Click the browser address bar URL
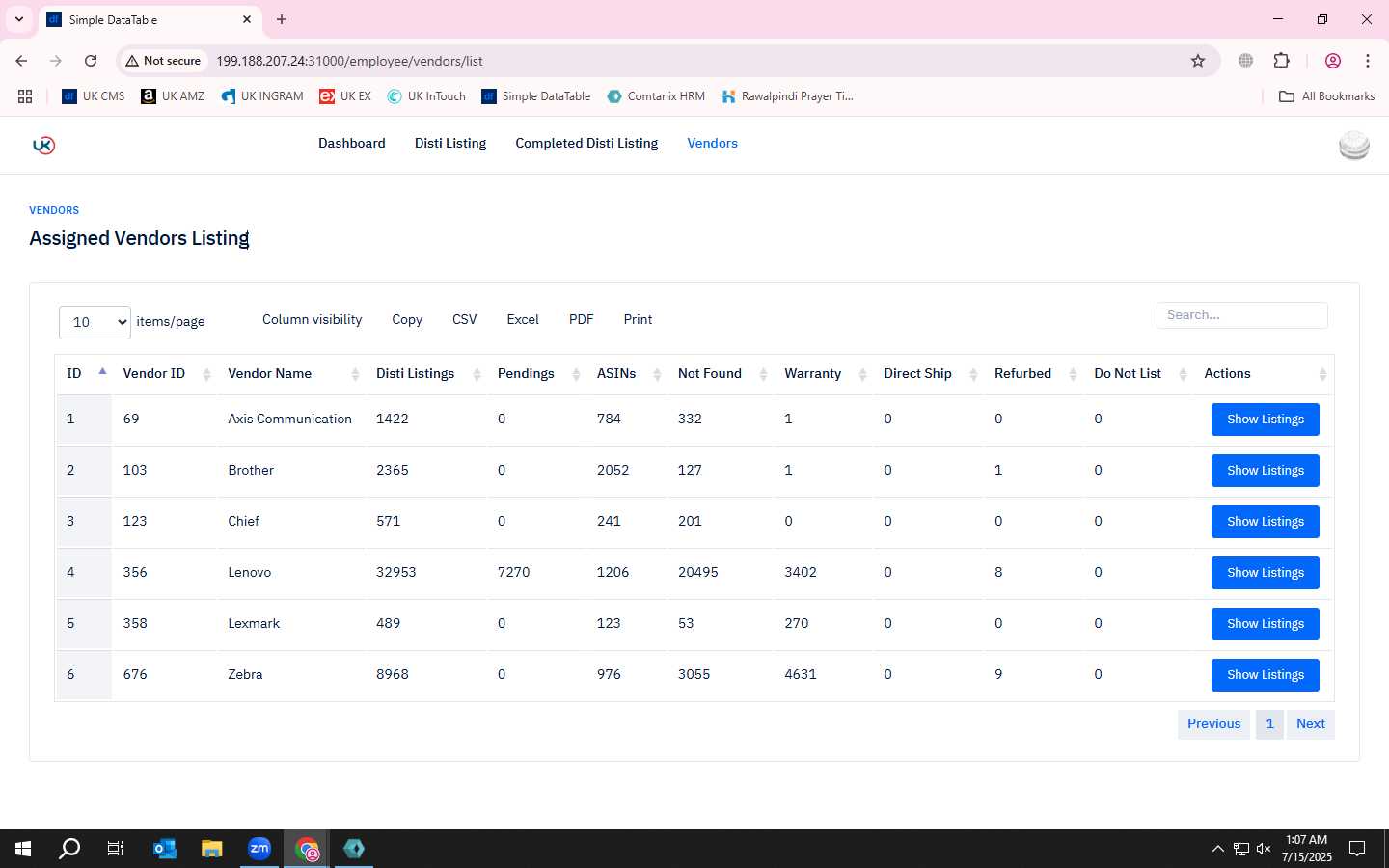The image size is (1389, 868). [349, 61]
